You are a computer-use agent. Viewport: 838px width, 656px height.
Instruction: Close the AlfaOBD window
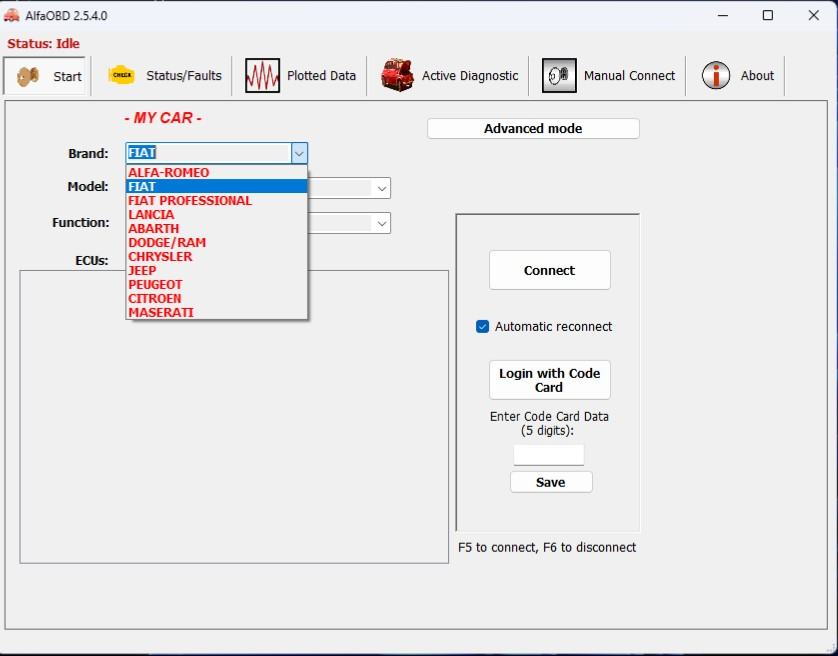pyautogui.click(x=813, y=16)
